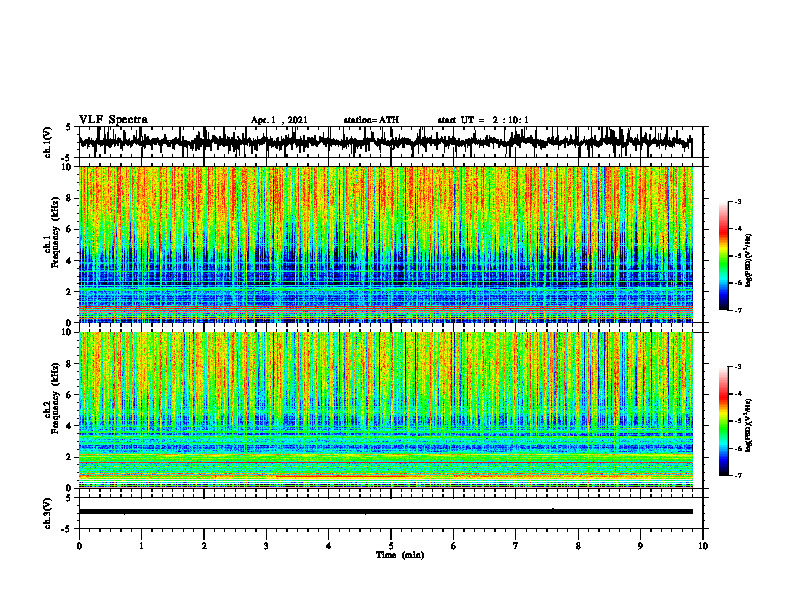
Task: Click the time axis tick label '6'
Action: (x=454, y=546)
